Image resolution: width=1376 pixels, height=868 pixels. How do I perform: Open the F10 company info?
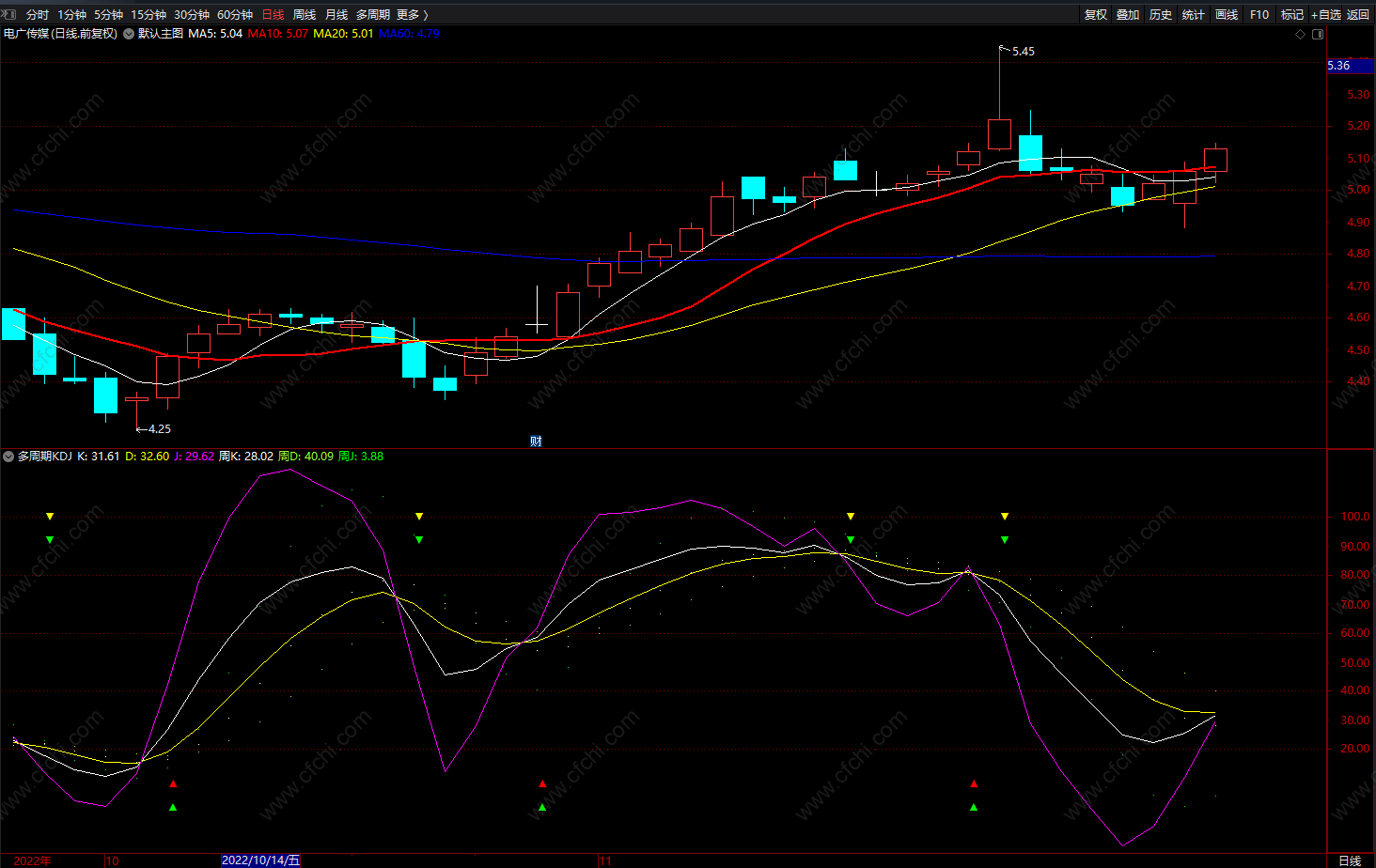1259,15
